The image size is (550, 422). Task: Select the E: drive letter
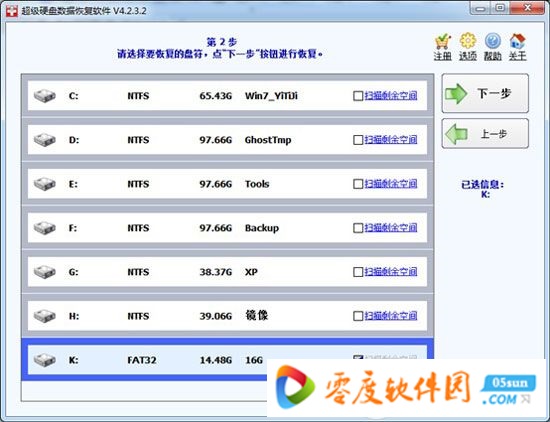pos(73,184)
